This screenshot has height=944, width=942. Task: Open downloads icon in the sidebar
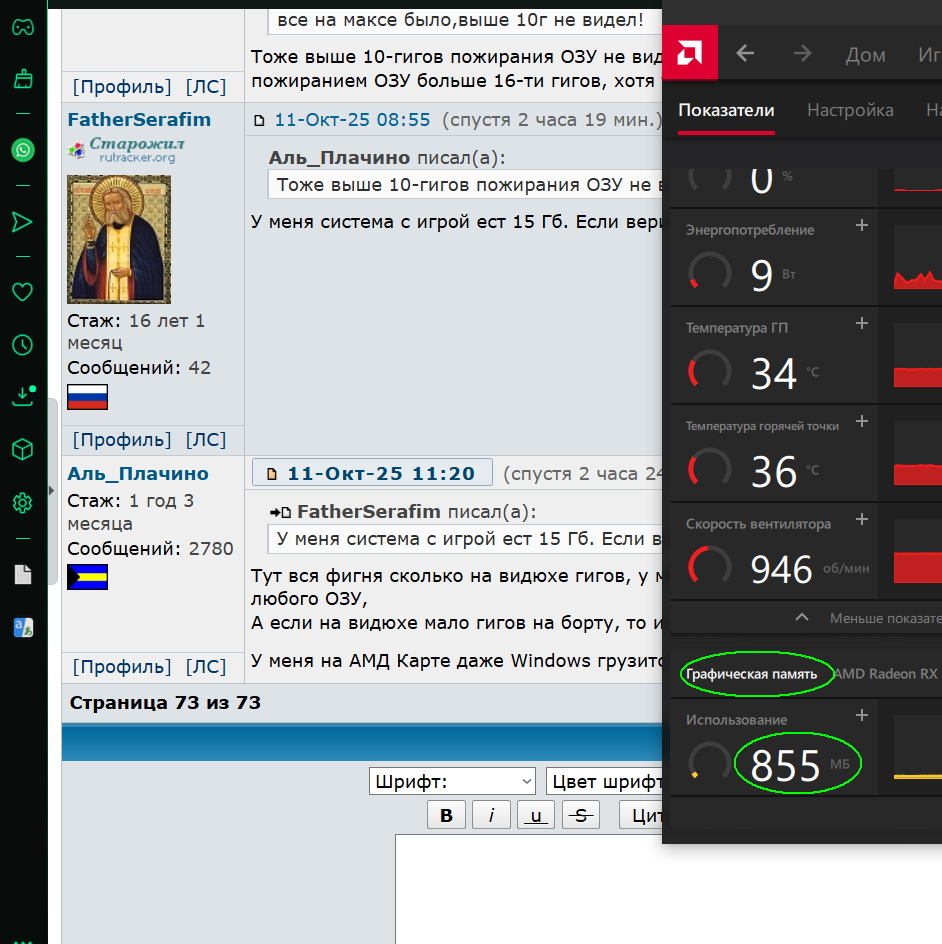coord(21,397)
